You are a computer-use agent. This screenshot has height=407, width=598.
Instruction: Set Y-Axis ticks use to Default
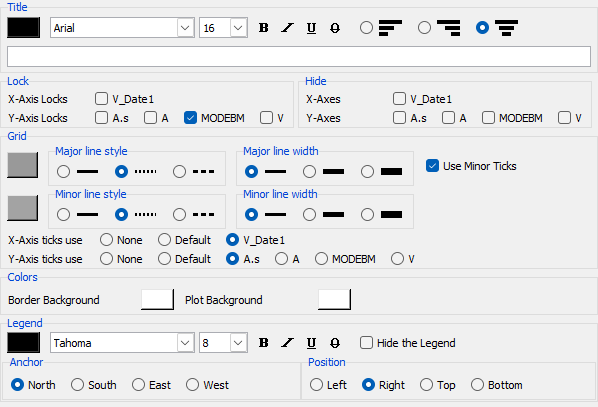[x=164, y=259]
